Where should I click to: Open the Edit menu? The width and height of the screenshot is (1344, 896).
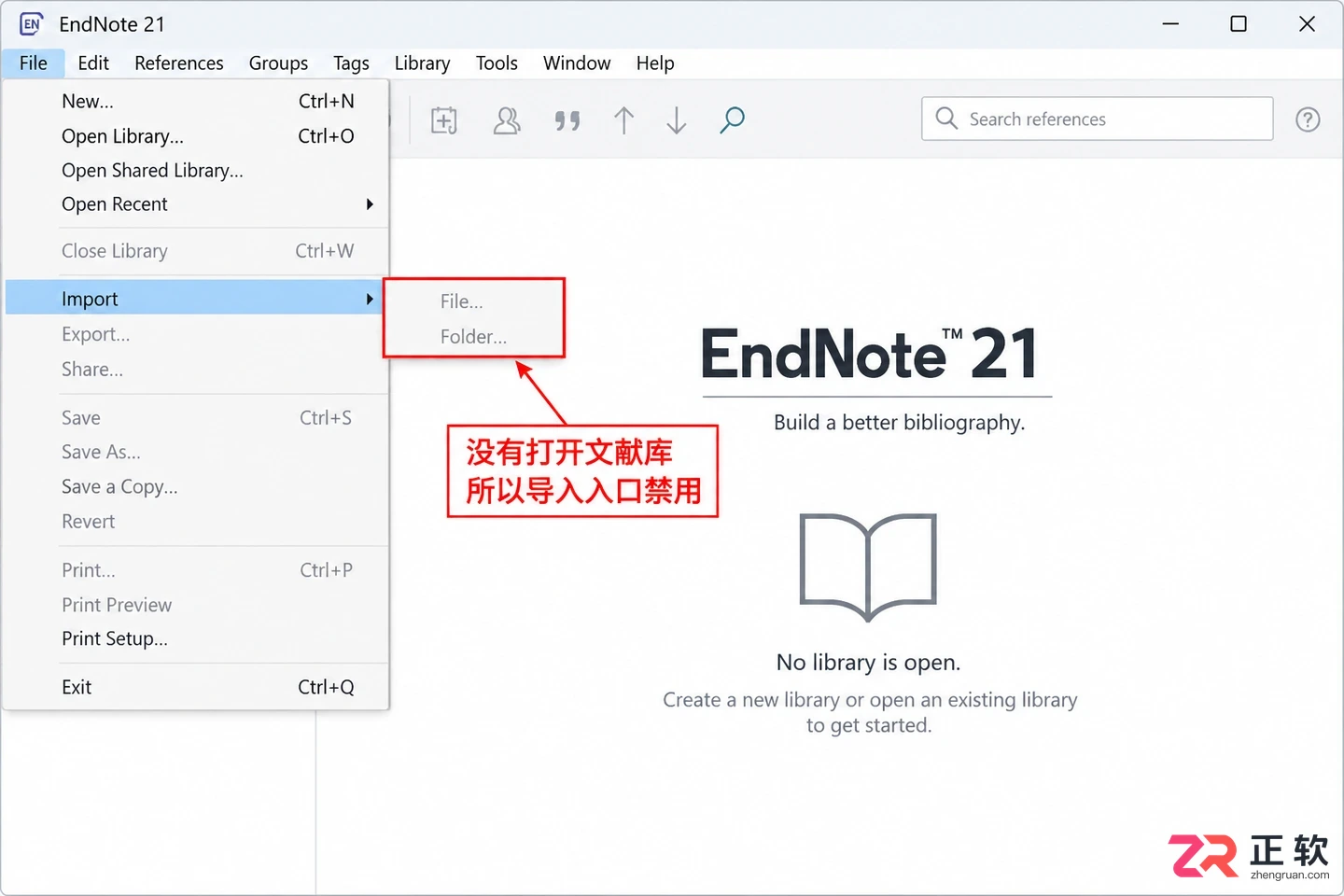coord(93,63)
